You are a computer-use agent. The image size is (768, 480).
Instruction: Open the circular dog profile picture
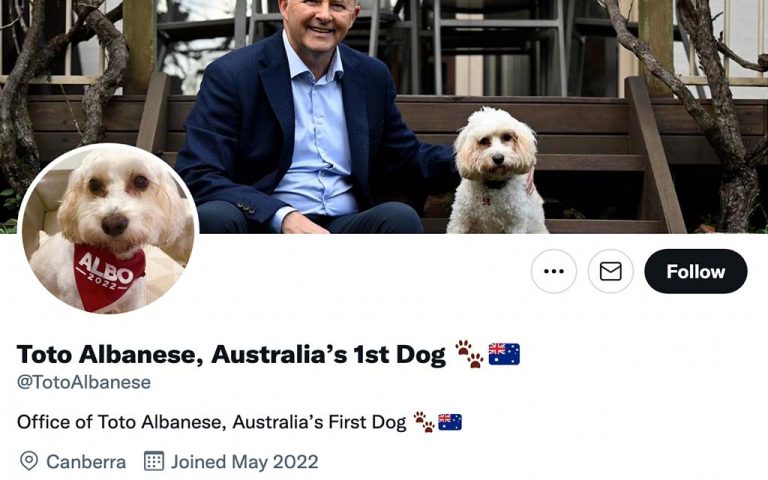click(x=108, y=229)
